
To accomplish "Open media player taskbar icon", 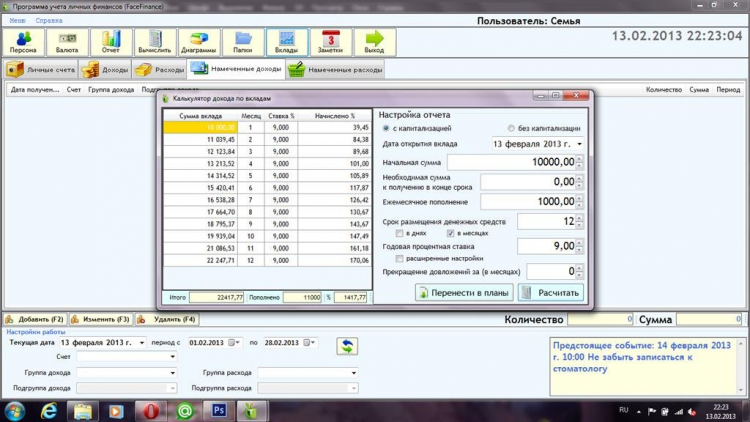I will point(116,411).
